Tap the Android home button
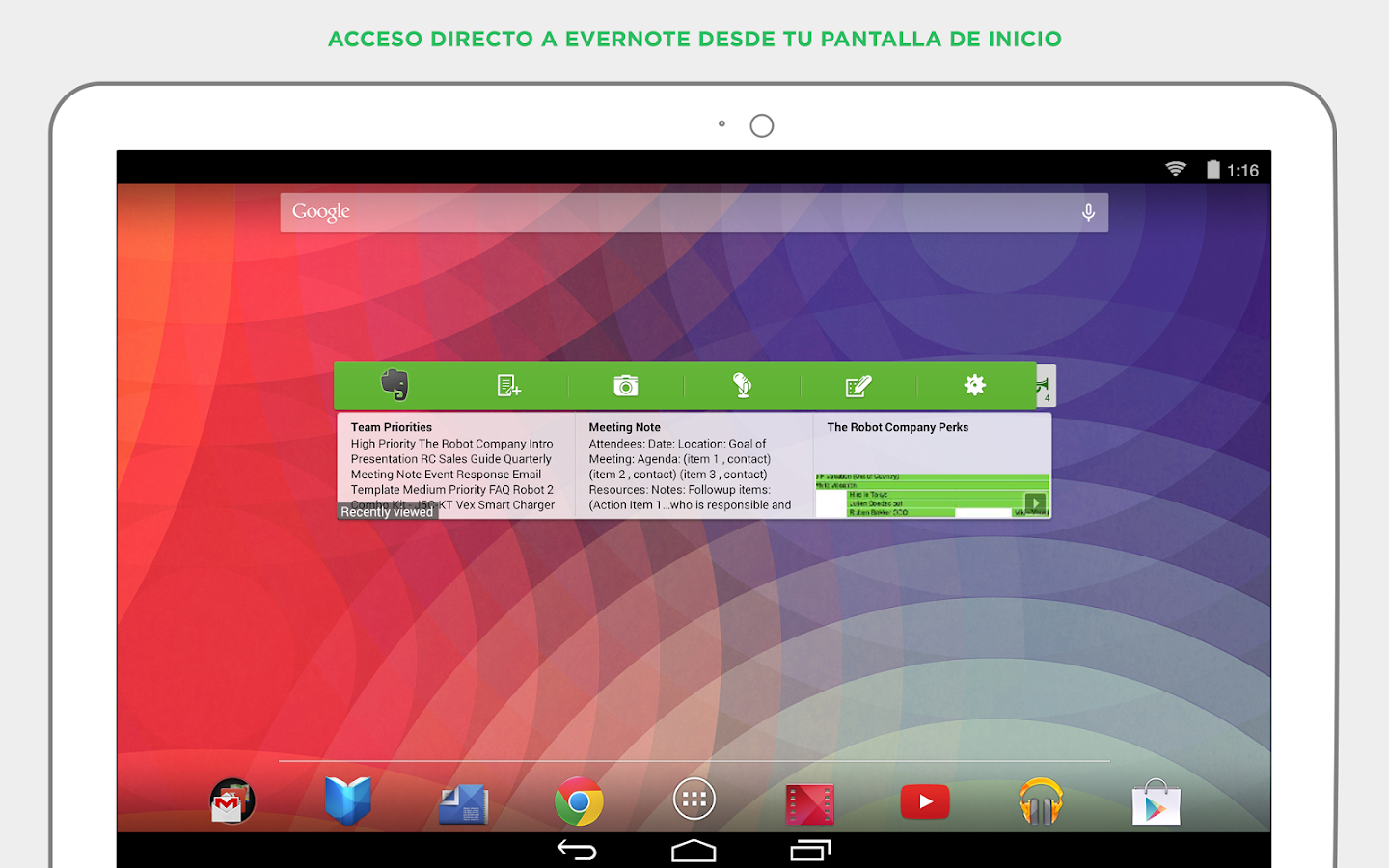 (694, 850)
